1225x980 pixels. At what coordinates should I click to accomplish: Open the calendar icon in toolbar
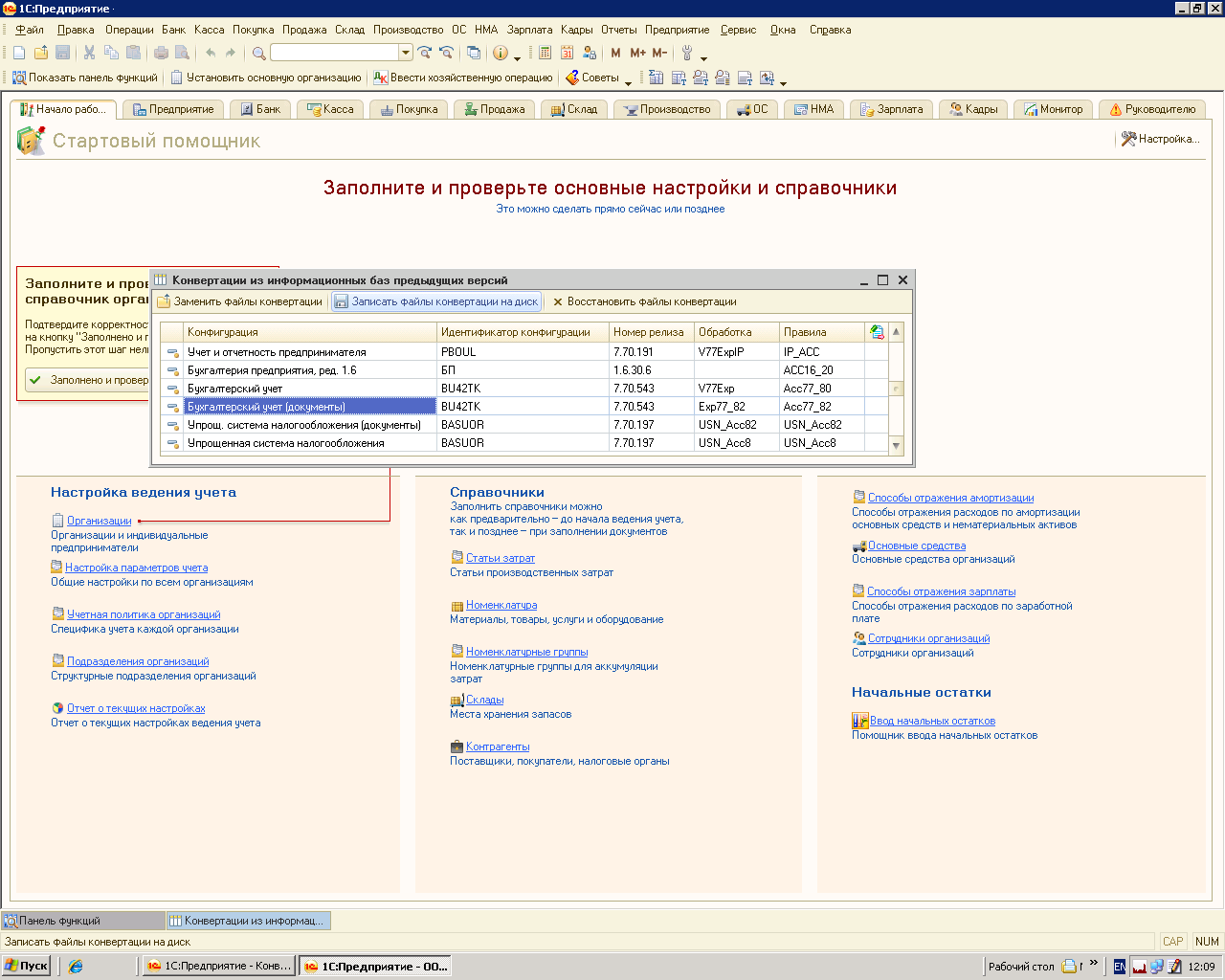tap(568, 53)
